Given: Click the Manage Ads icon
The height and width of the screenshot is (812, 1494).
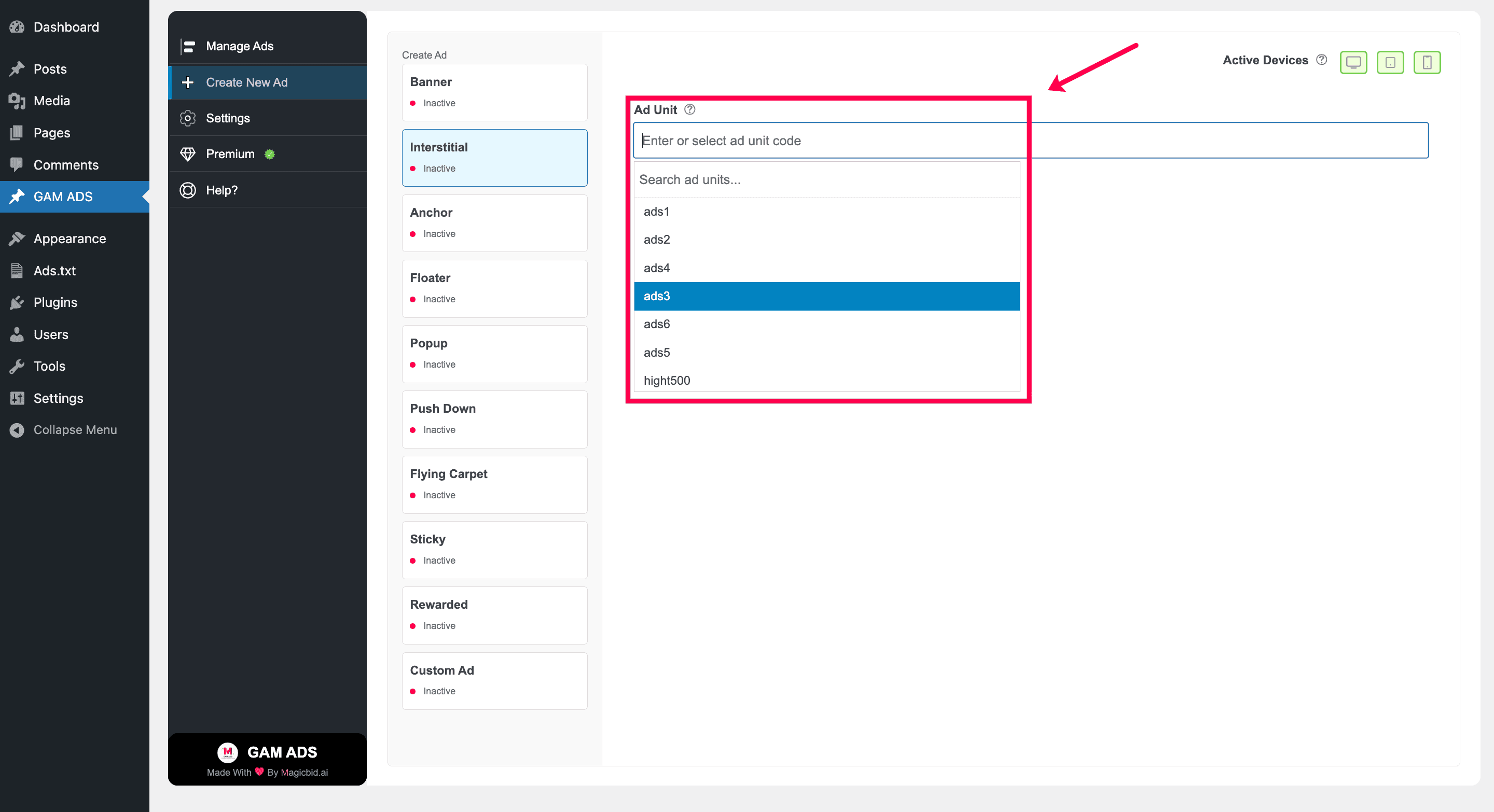Looking at the screenshot, I should point(187,46).
